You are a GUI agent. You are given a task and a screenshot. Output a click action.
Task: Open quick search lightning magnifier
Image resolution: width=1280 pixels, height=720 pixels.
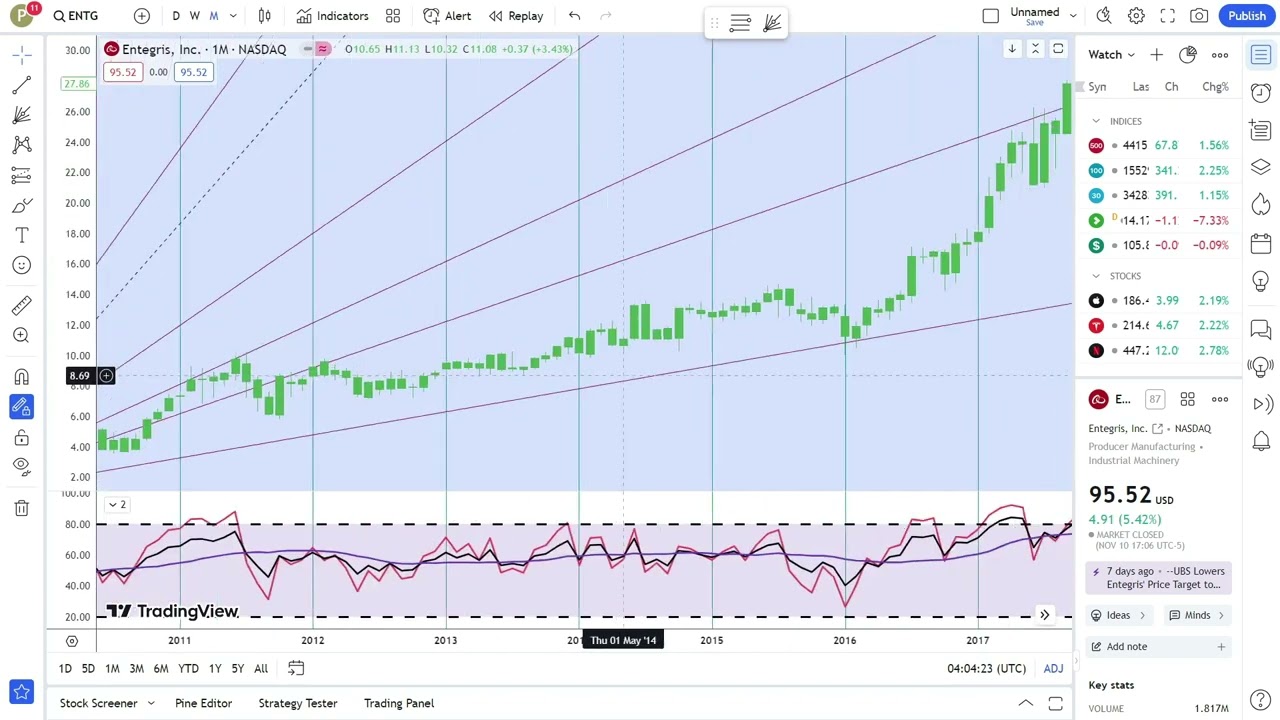click(x=1104, y=16)
